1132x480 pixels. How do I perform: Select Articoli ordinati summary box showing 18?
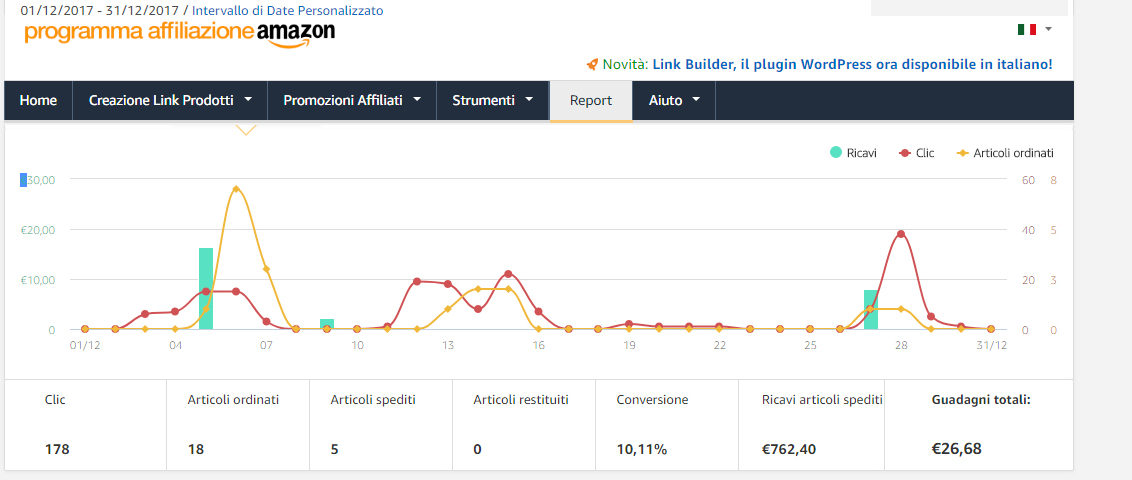point(238,424)
